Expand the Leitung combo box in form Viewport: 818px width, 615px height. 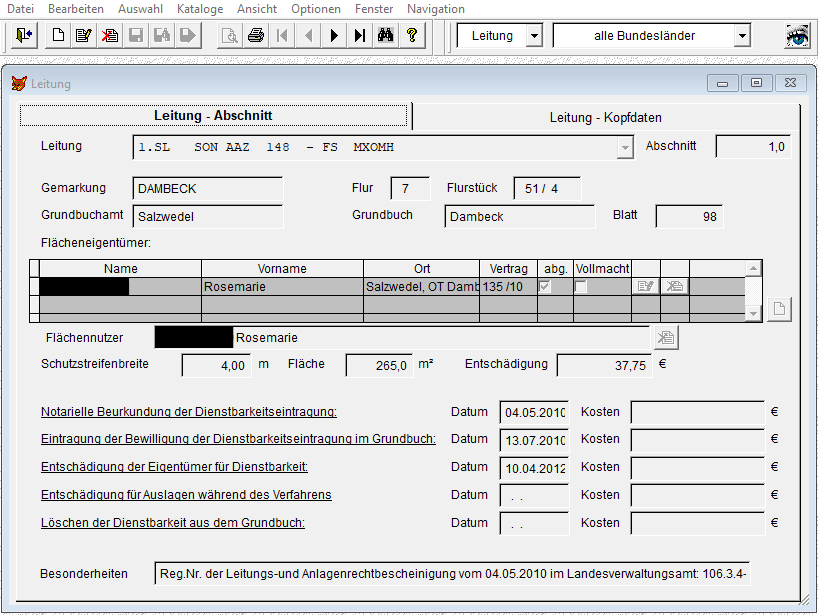pos(624,148)
